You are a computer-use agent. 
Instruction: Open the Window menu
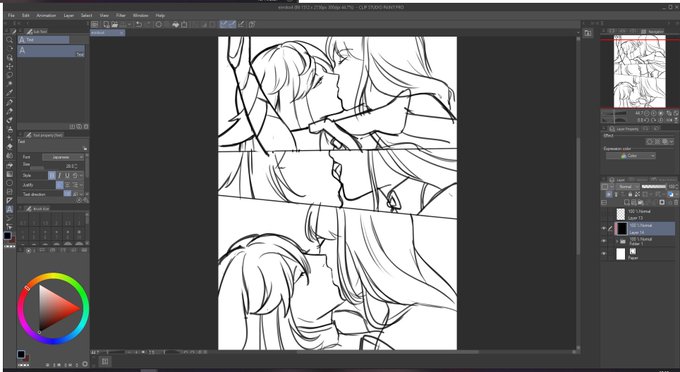pos(141,15)
